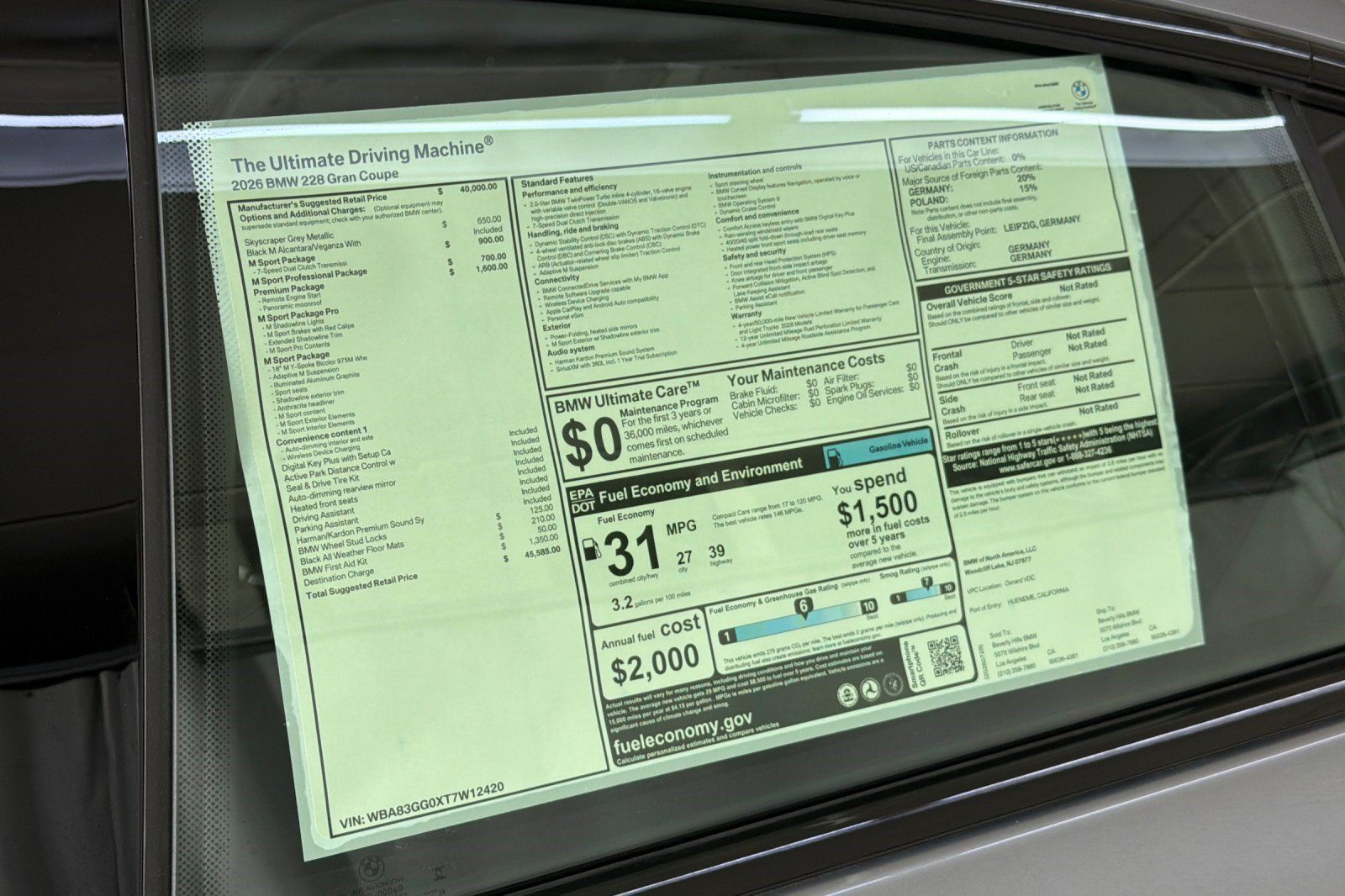Click the BMW roundel logo at sticker top
The image size is (1345, 896).
click(1079, 89)
